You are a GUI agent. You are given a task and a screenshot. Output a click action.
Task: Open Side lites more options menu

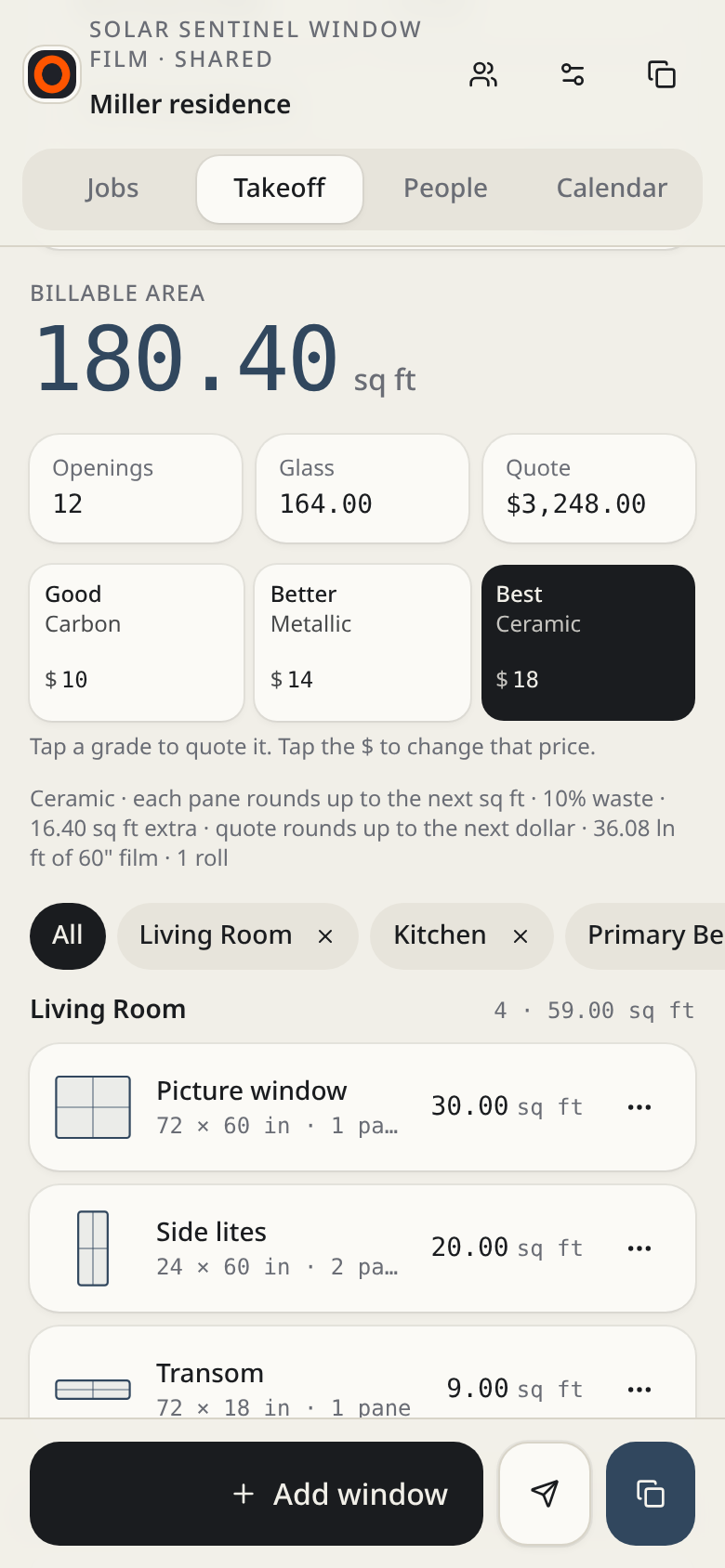pyautogui.click(x=639, y=1248)
